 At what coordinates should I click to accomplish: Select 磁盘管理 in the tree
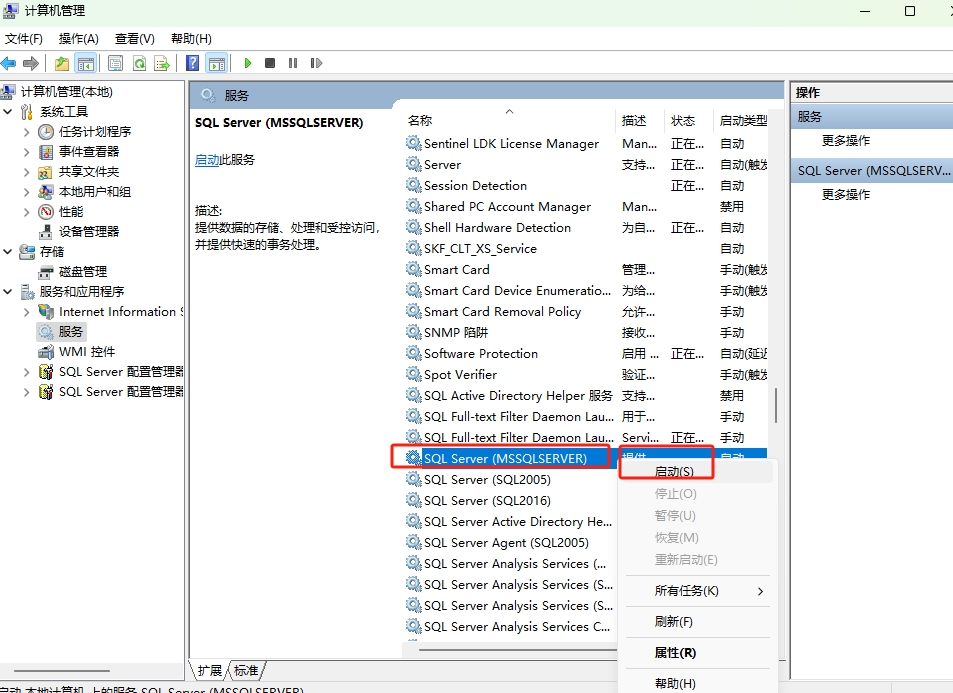[x=83, y=272]
